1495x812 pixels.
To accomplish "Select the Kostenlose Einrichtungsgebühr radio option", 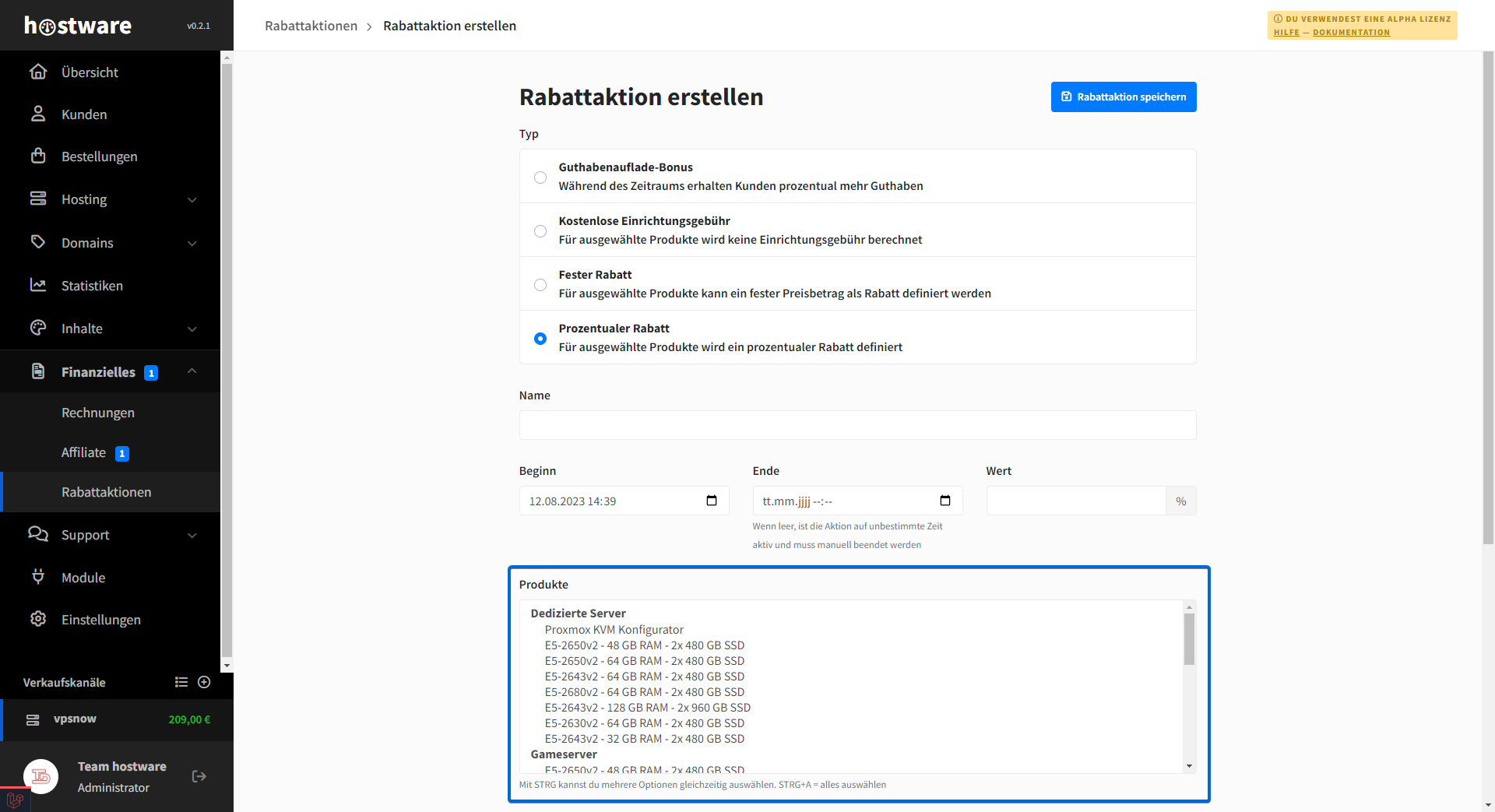I will [540, 231].
